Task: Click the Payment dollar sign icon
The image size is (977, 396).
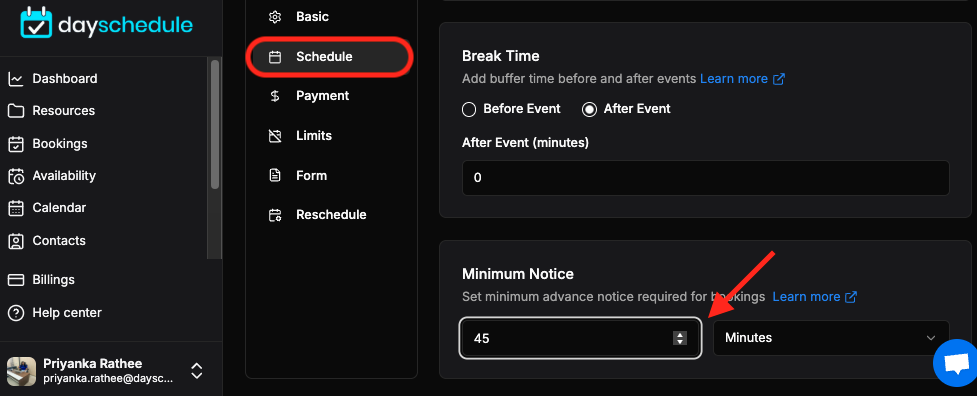Action: [x=275, y=96]
